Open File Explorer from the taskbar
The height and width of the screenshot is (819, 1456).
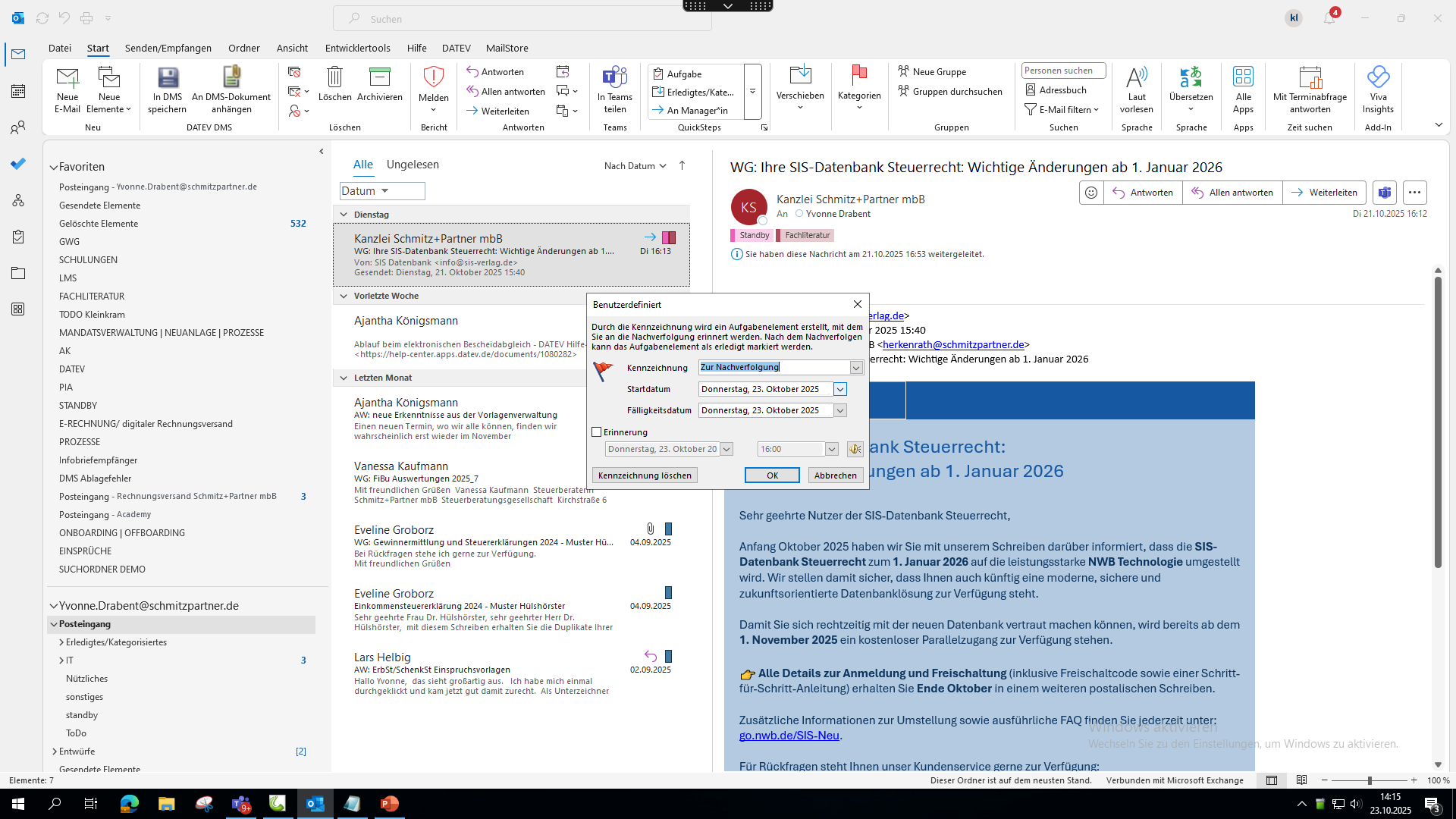tap(166, 804)
